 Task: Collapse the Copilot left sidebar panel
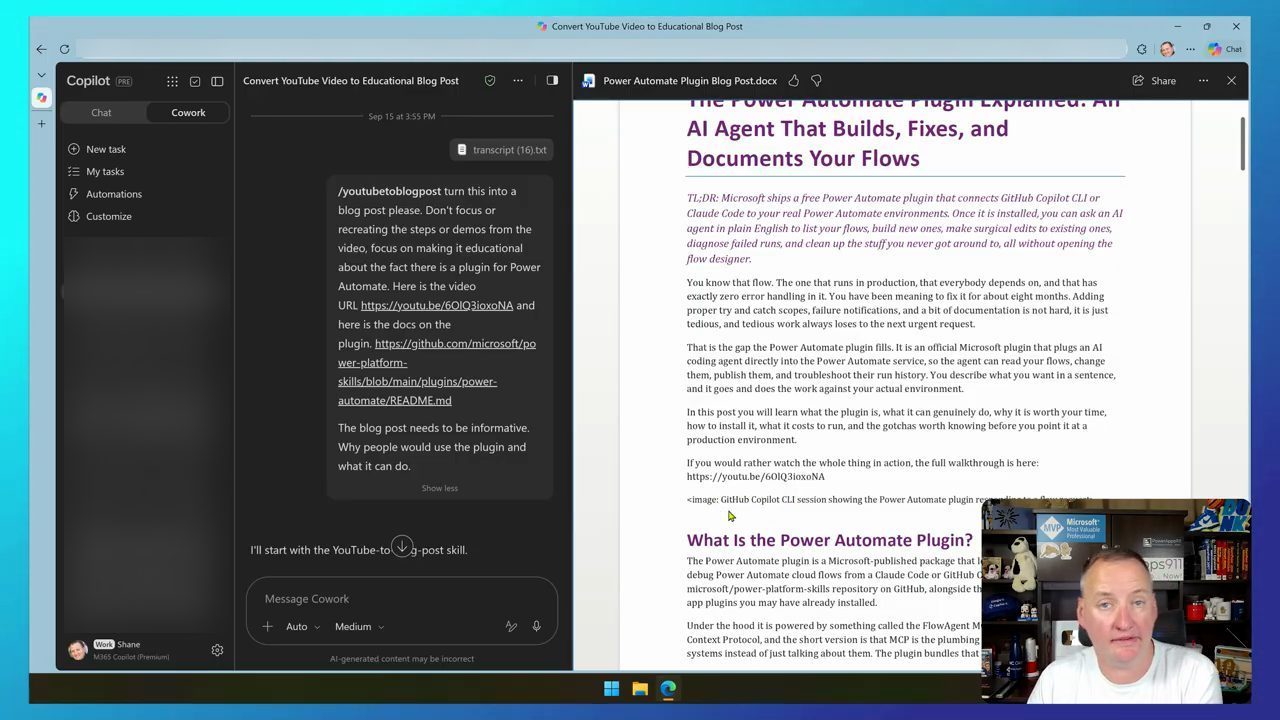pyautogui.click(x=217, y=81)
